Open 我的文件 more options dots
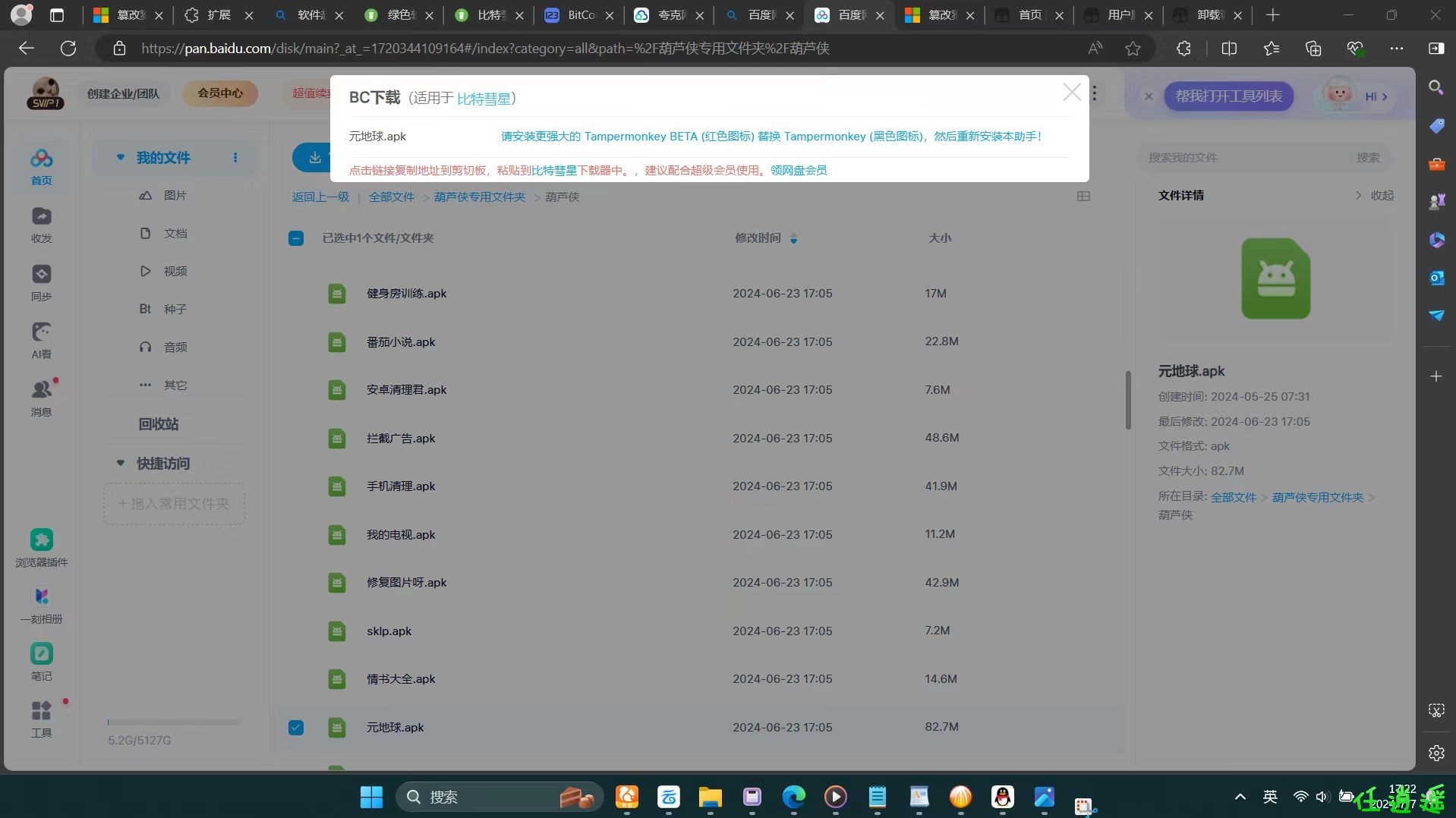 coord(235,157)
